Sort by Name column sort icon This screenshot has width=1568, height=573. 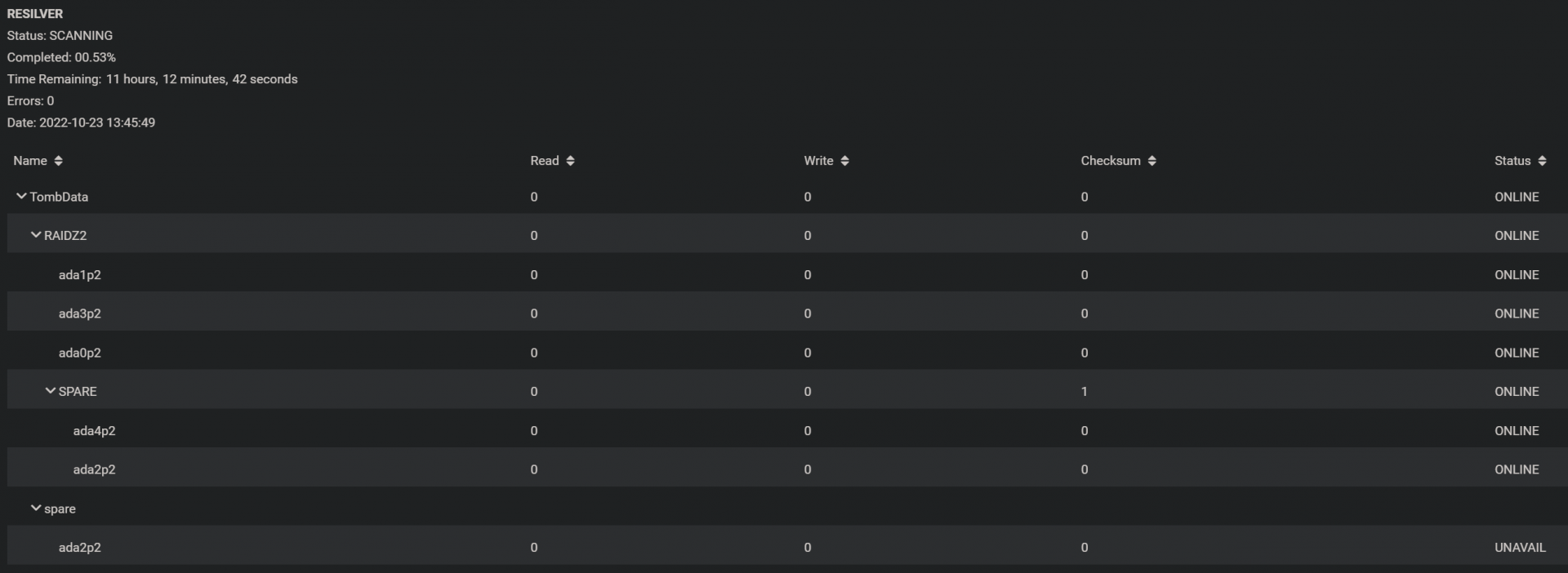[x=58, y=161]
